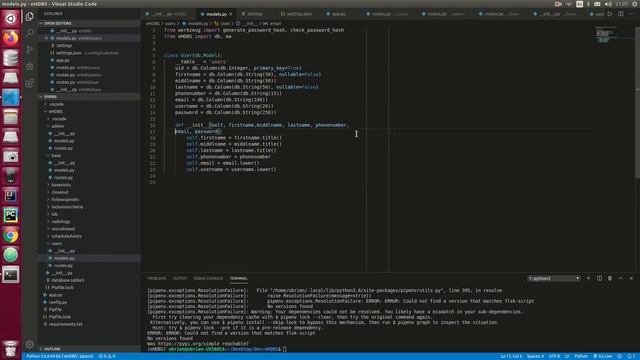Select Python interpreter in status bar
The width and height of the screenshot is (640, 360).
[x=60, y=356]
